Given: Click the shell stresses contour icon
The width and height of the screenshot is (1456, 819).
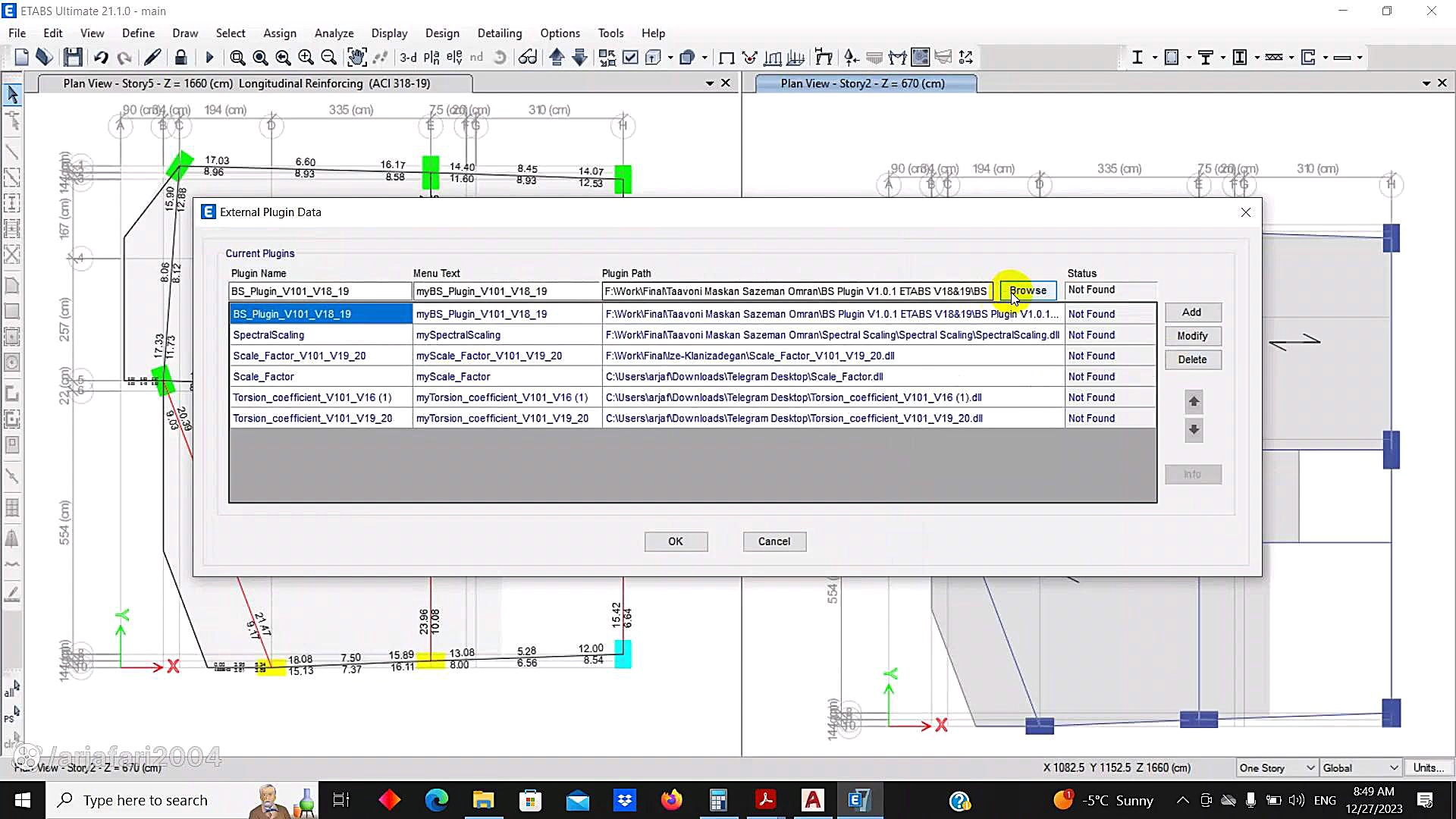Looking at the screenshot, I should pyautogui.click(x=921, y=57).
